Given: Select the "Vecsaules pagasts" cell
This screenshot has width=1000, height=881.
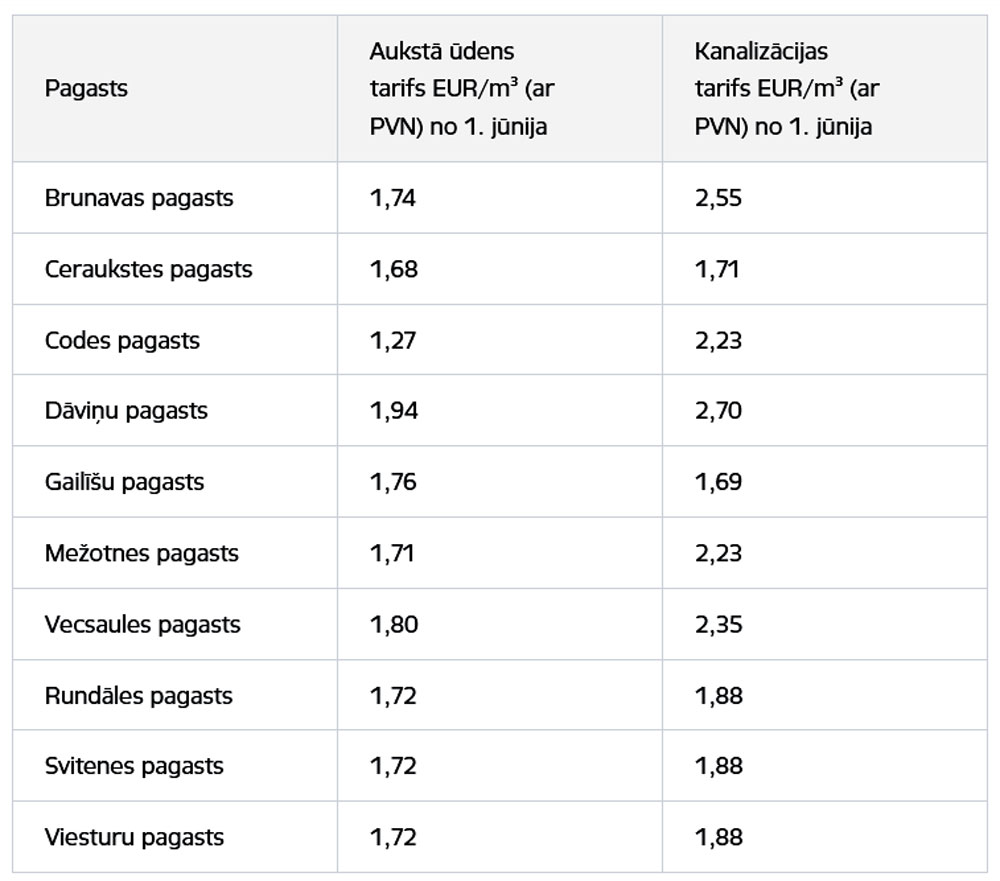Looking at the screenshot, I should click(x=142, y=624).
